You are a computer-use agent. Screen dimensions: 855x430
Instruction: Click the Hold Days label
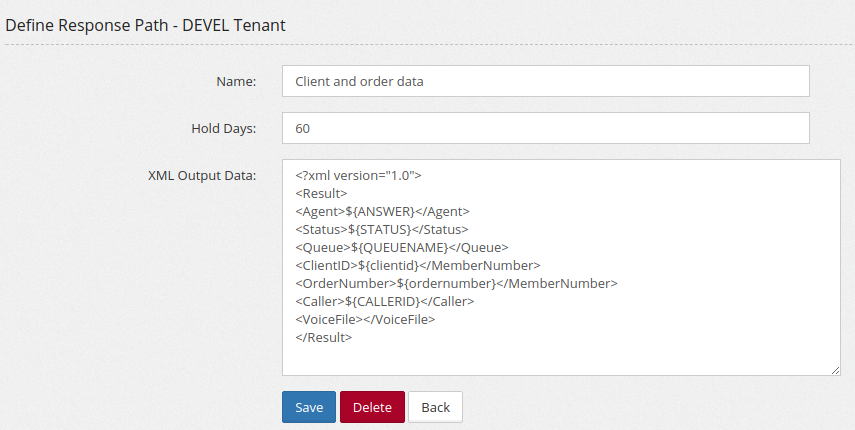click(x=224, y=129)
